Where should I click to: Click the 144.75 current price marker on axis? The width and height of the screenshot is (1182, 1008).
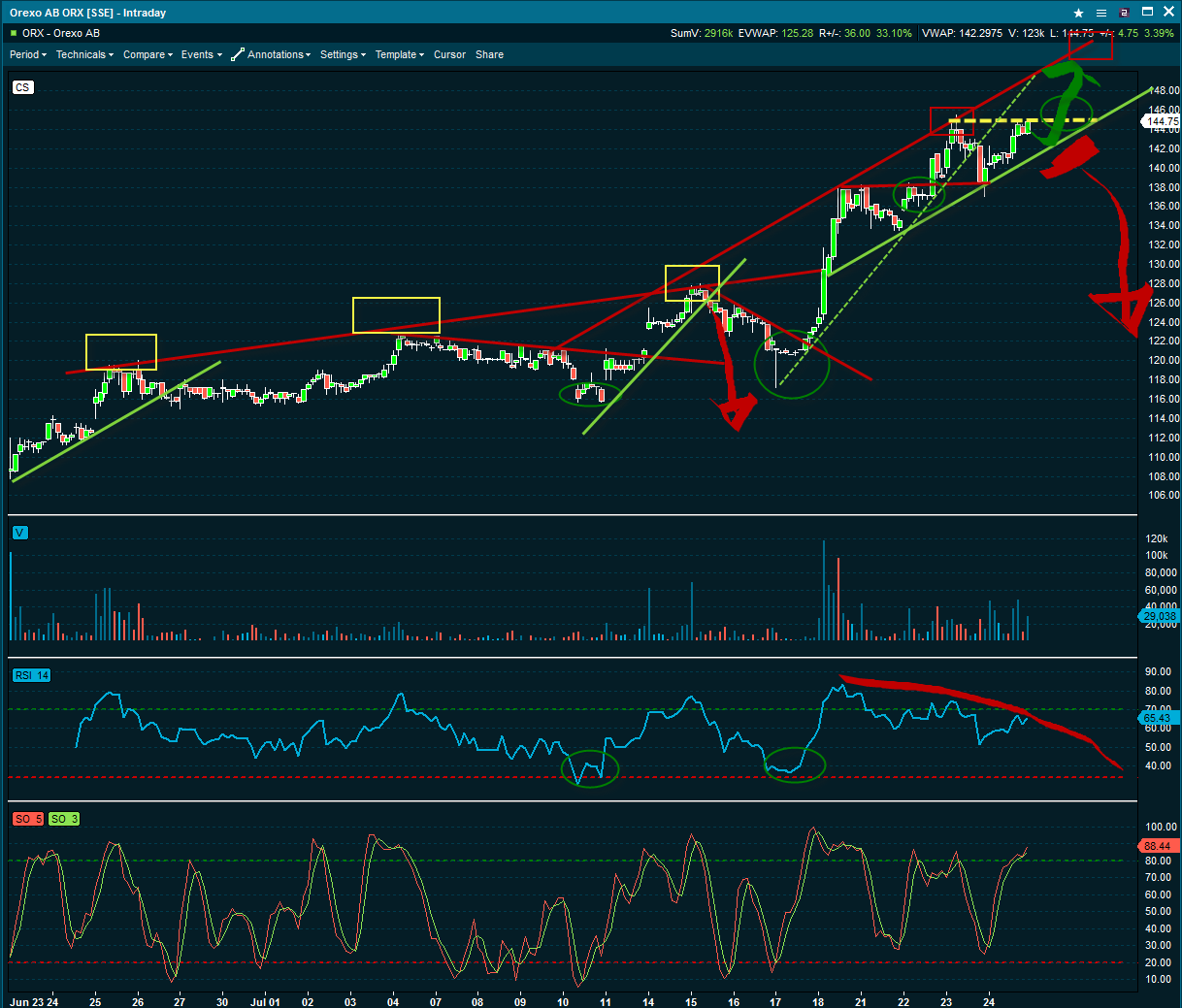pyautogui.click(x=1161, y=121)
